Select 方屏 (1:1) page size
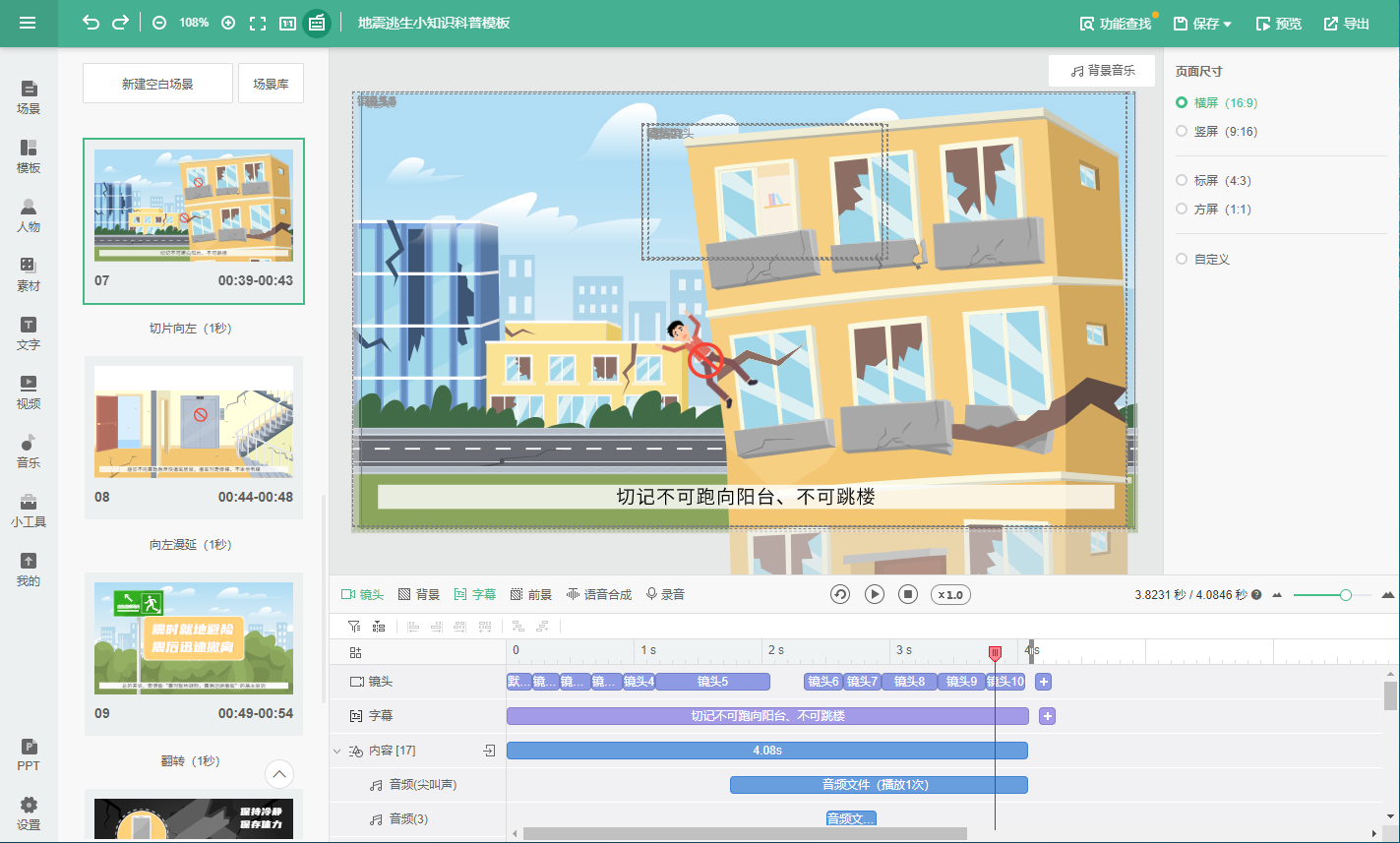 click(x=1214, y=209)
